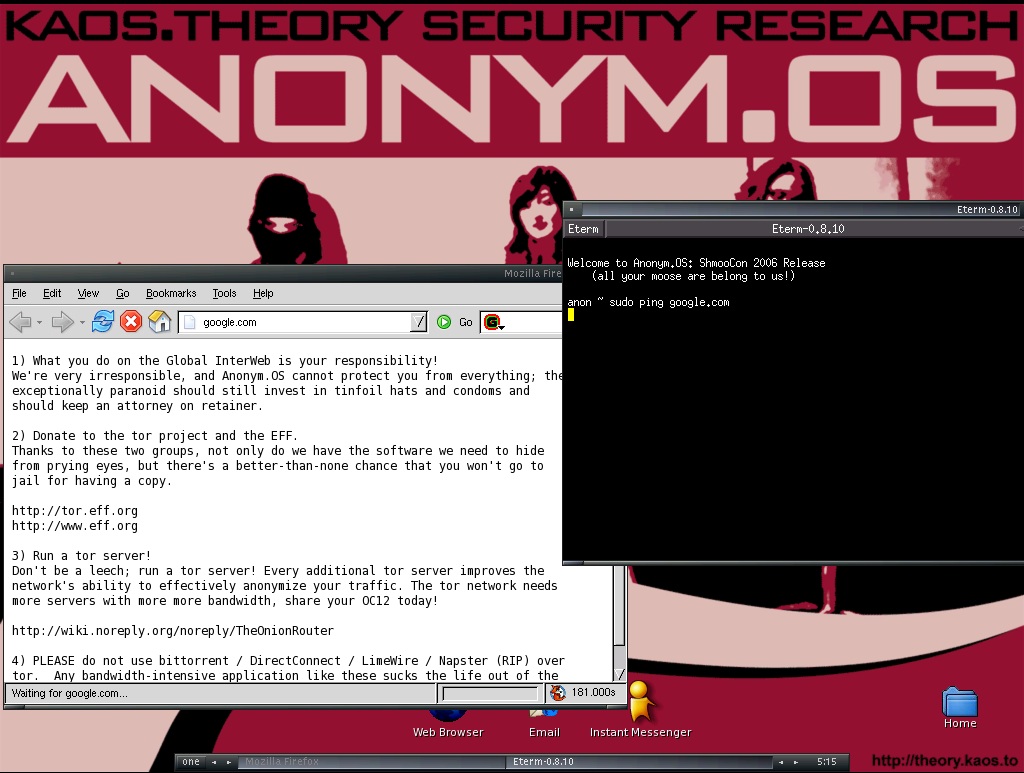Expand the URL bar history dropdown
This screenshot has width=1024, height=773.
click(419, 322)
